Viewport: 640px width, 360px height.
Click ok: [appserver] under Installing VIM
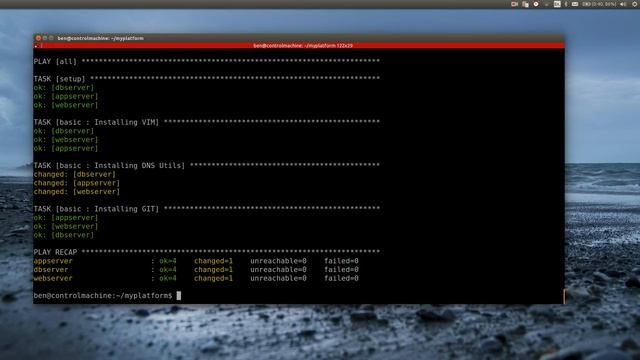(66, 148)
